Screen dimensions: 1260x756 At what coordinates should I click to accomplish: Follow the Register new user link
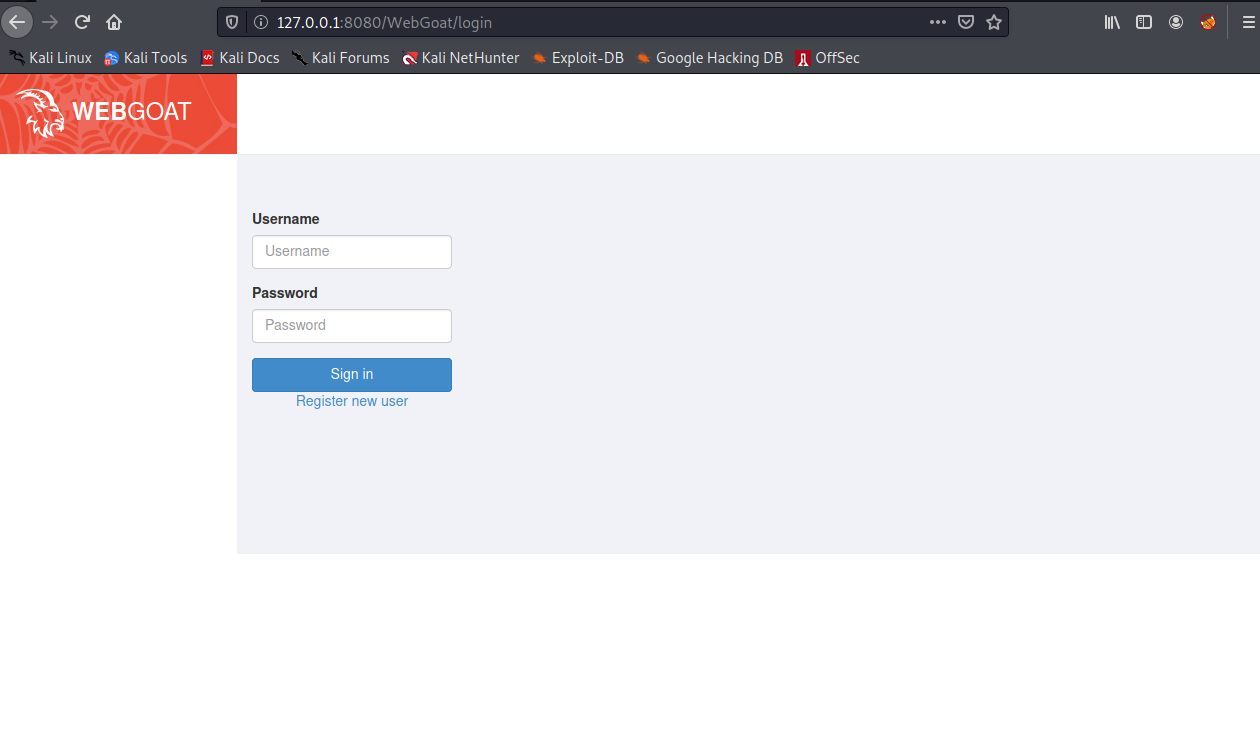tap(352, 401)
